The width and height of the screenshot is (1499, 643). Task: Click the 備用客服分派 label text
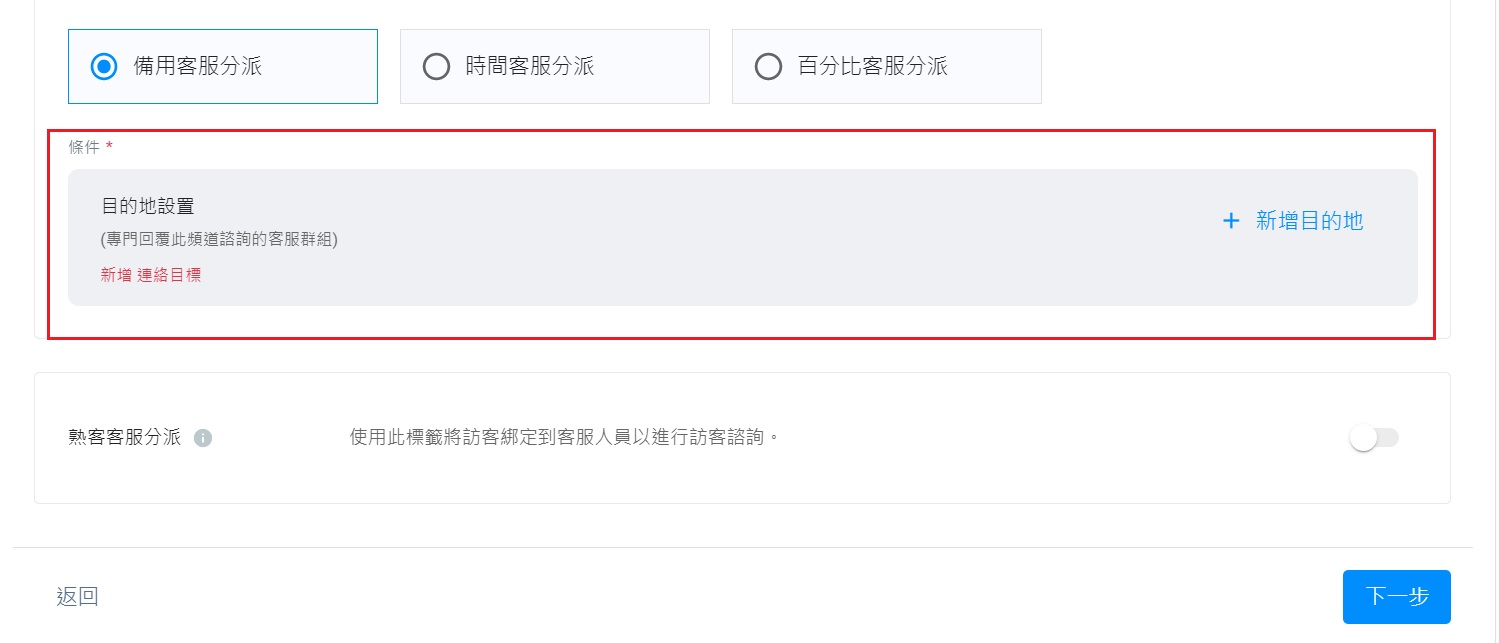(x=198, y=67)
